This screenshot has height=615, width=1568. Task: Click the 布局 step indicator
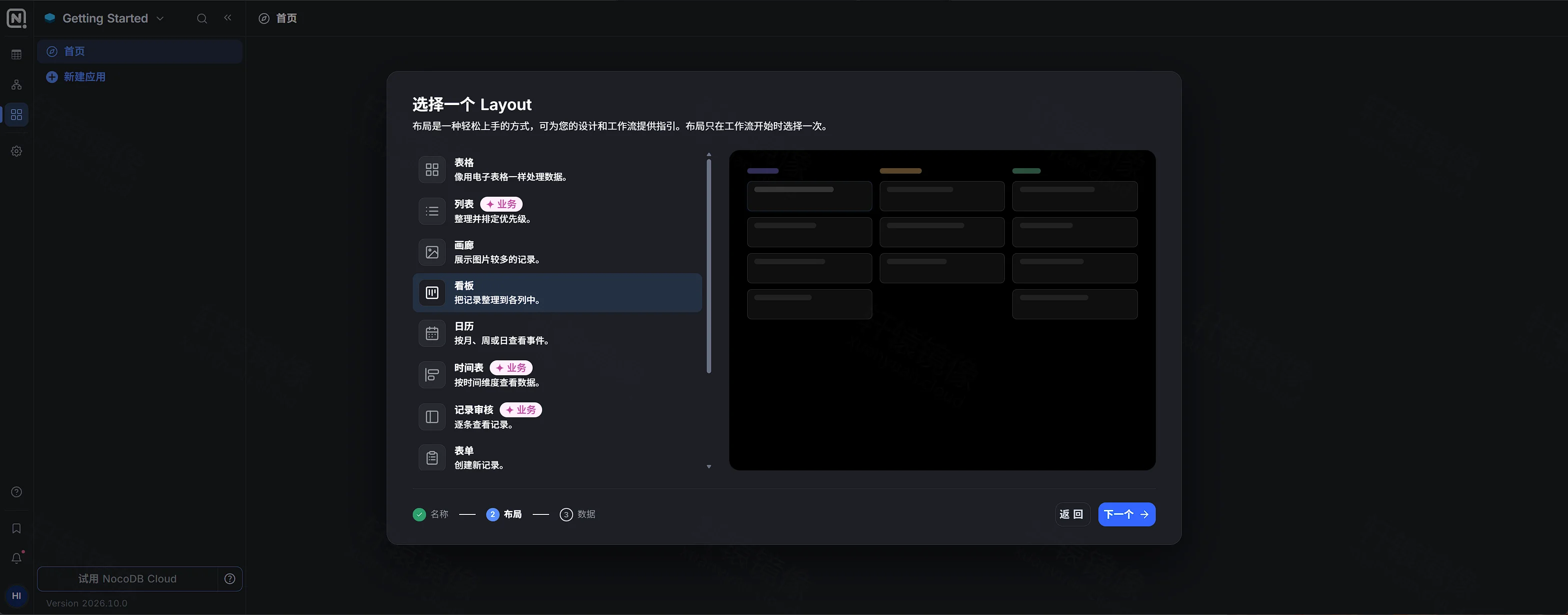(x=504, y=514)
